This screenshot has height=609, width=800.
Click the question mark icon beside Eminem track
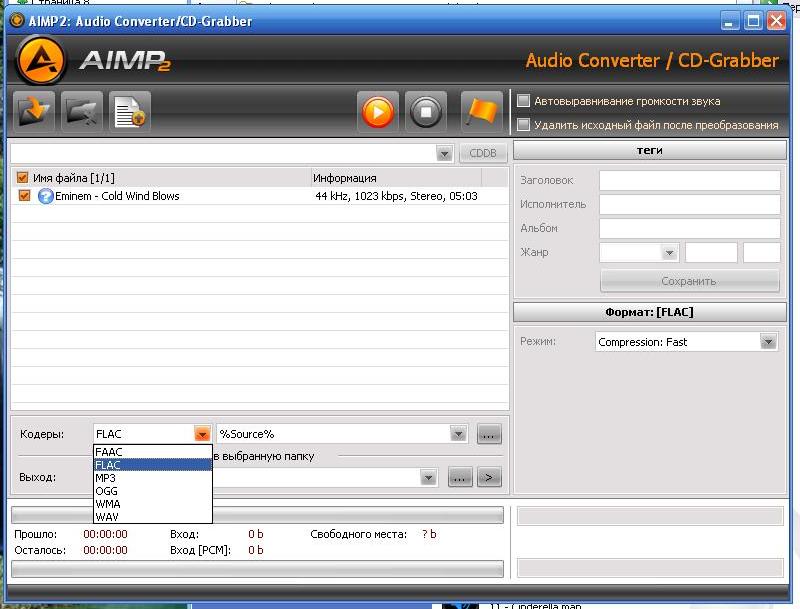pyautogui.click(x=45, y=196)
